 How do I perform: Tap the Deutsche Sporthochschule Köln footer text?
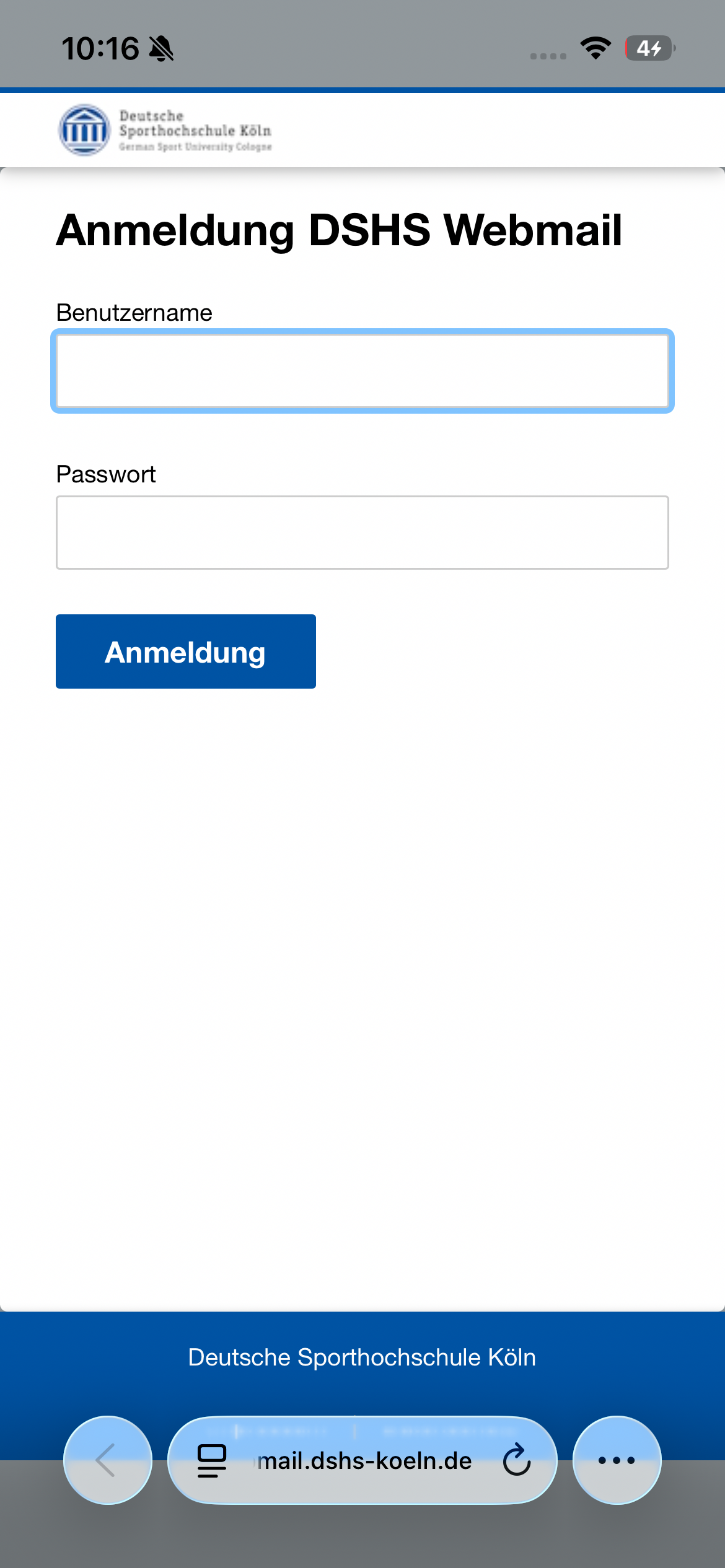(x=362, y=1357)
